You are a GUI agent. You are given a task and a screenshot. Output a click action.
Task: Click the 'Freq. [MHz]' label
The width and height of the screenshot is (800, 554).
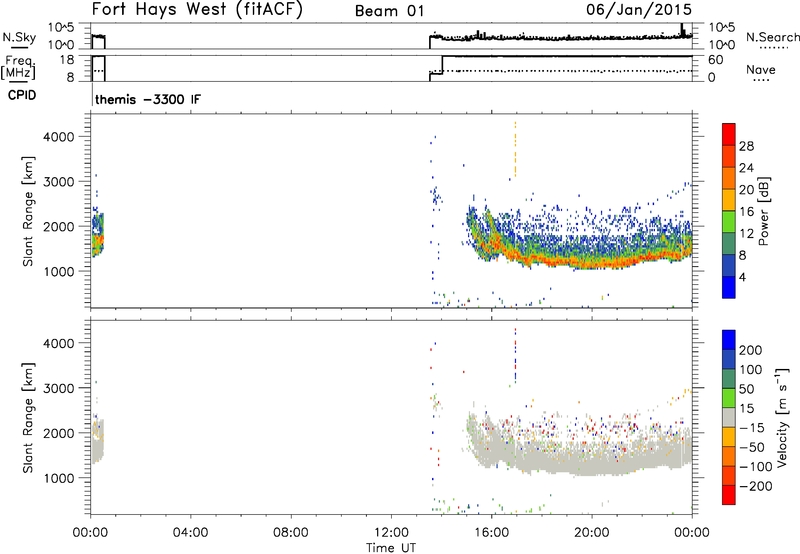pyautogui.click(x=19, y=67)
